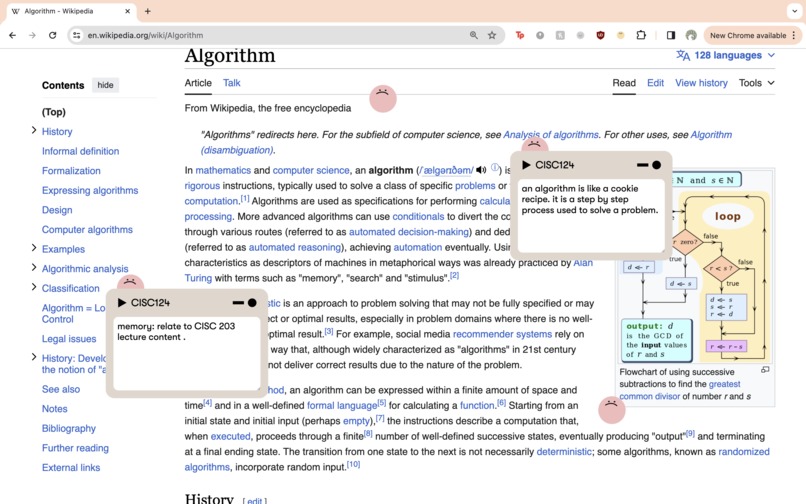This screenshot has width=806, height=504.
Task: Play the CISC124 cookie recipe note
Action: pyautogui.click(x=526, y=165)
